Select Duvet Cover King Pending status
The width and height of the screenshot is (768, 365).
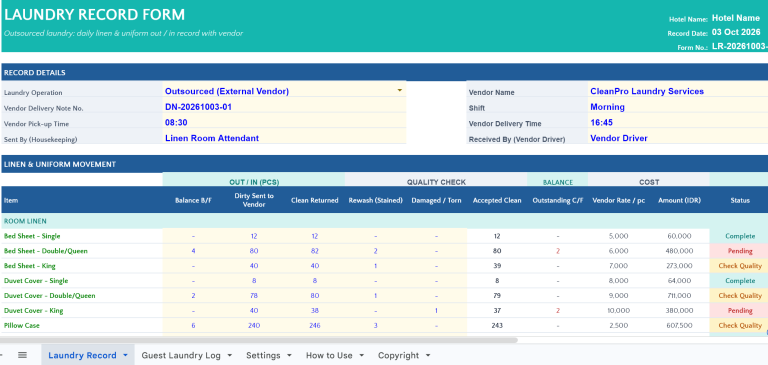tap(740, 311)
